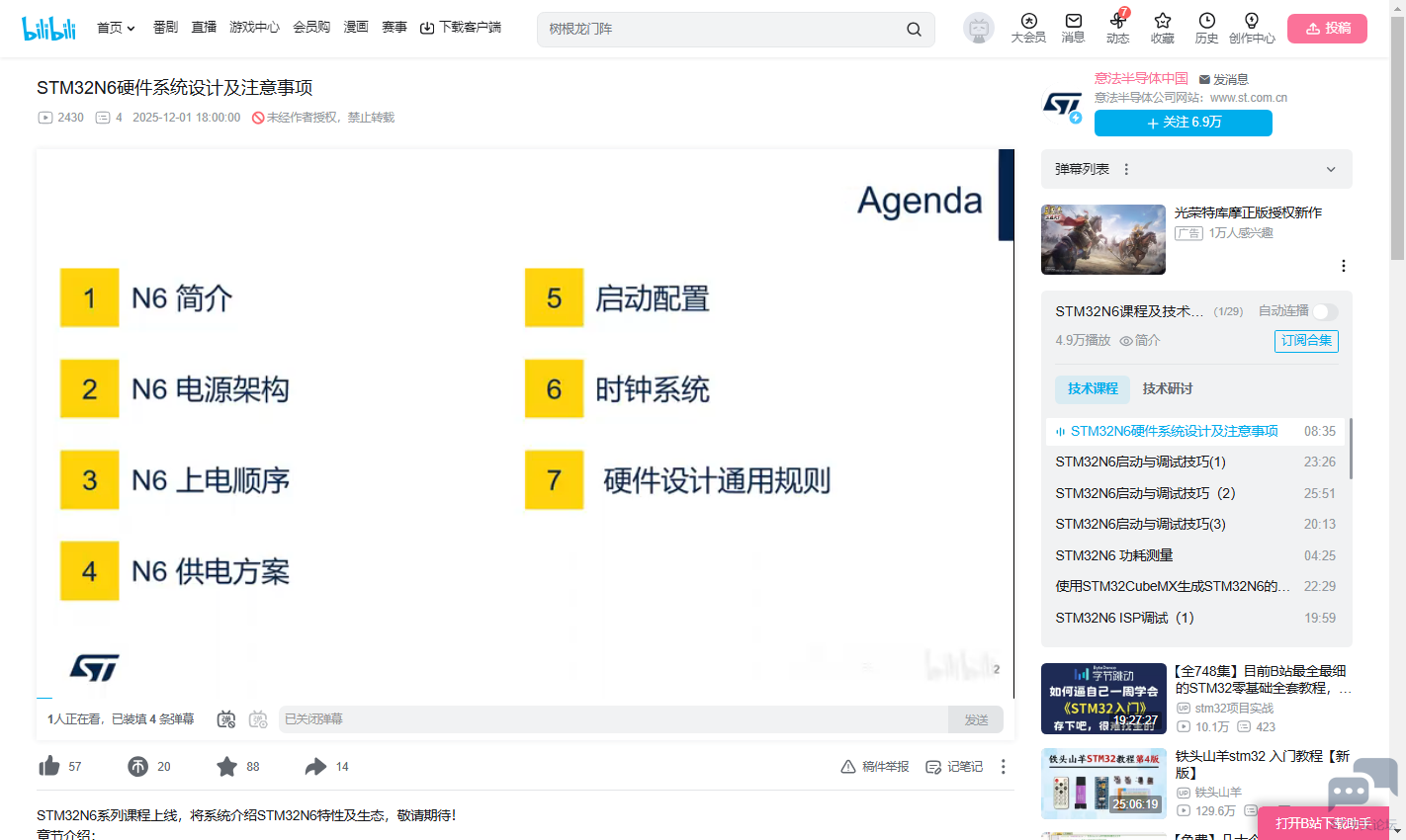Open danmaku settings icon beside input
Screen dimensions: 1406x840
(258, 719)
